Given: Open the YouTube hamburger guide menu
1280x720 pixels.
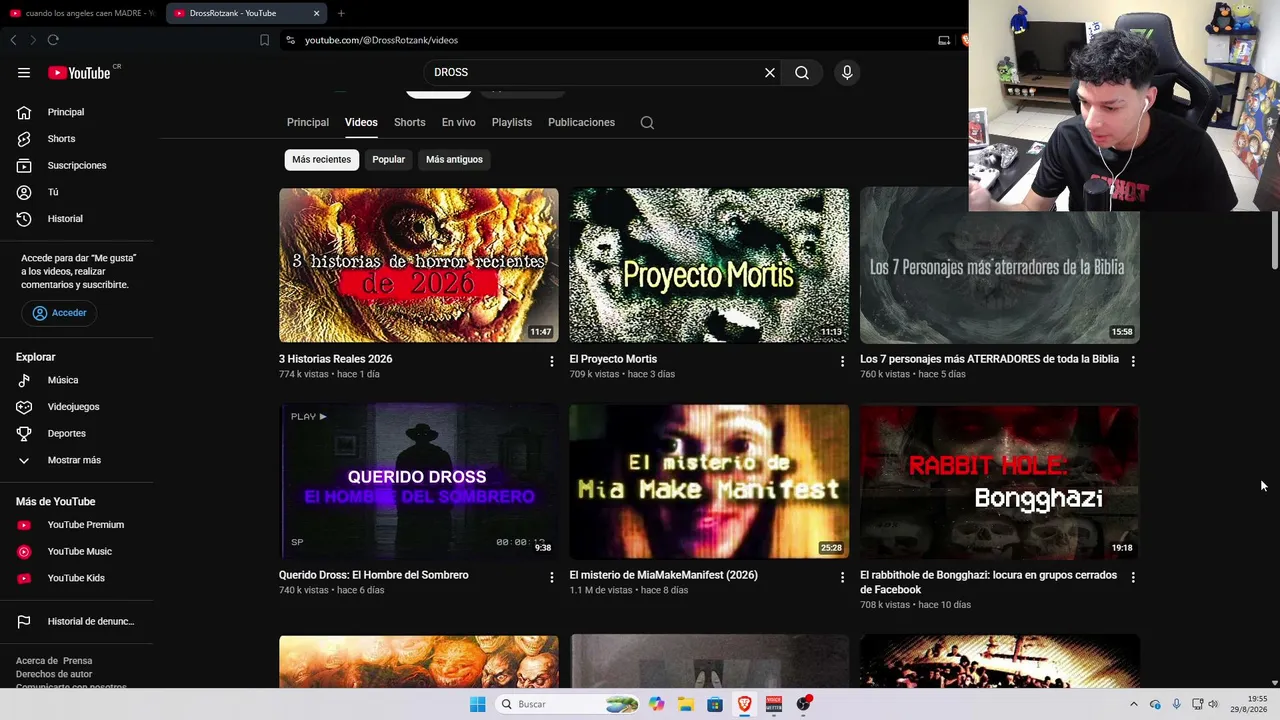Looking at the screenshot, I should 24,72.
